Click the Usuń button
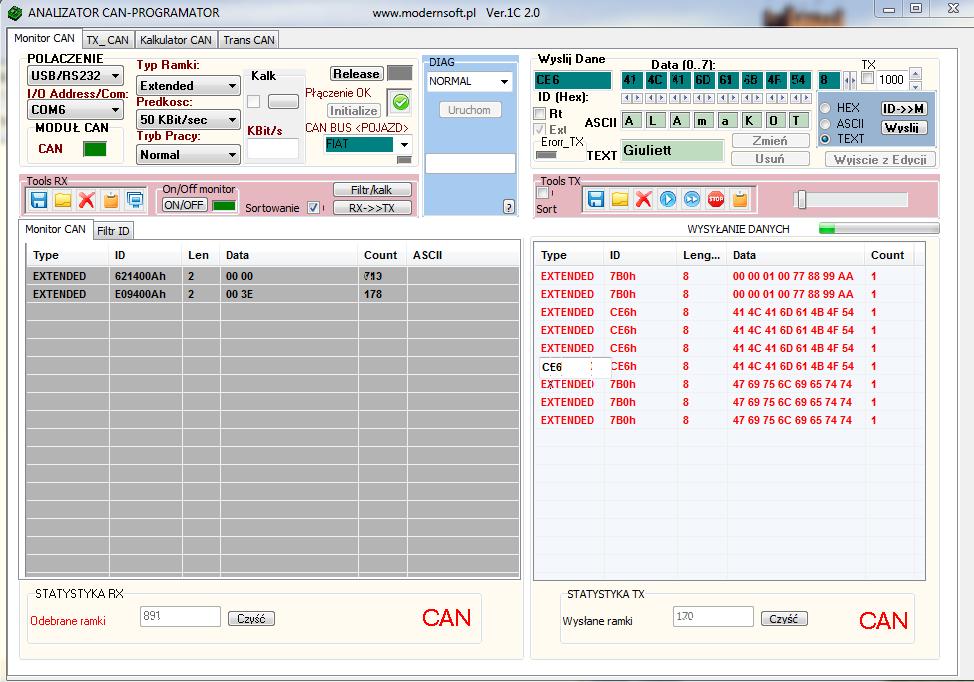The height and width of the screenshot is (682, 974). 770,159
